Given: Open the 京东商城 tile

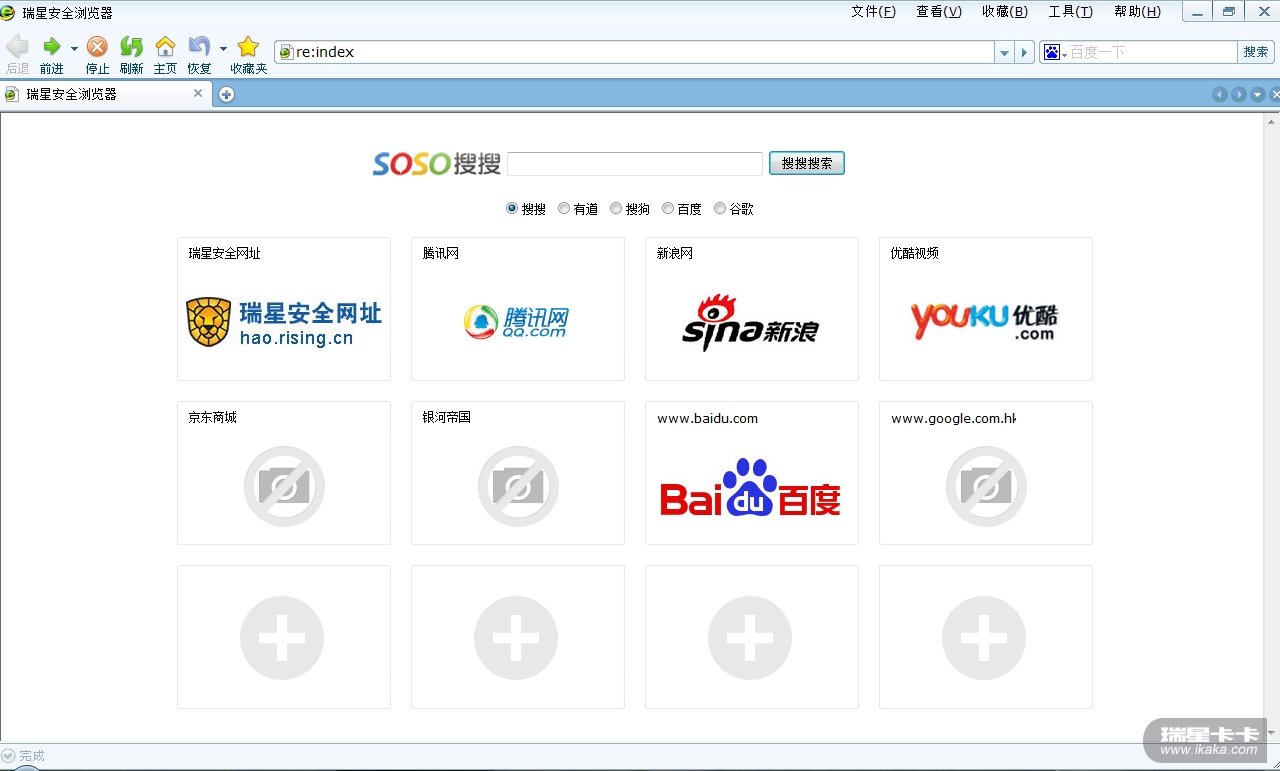Looking at the screenshot, I should (x=284, y=473).
